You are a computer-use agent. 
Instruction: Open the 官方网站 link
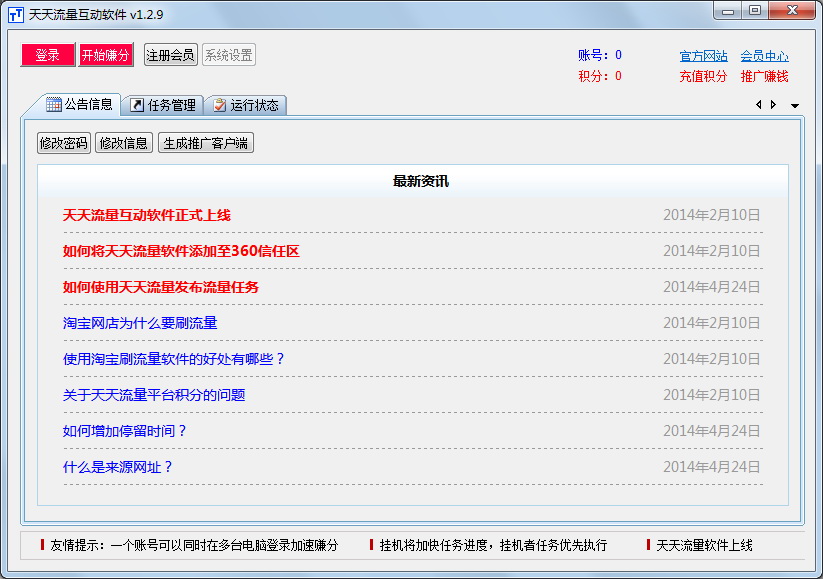pos(703,56)
